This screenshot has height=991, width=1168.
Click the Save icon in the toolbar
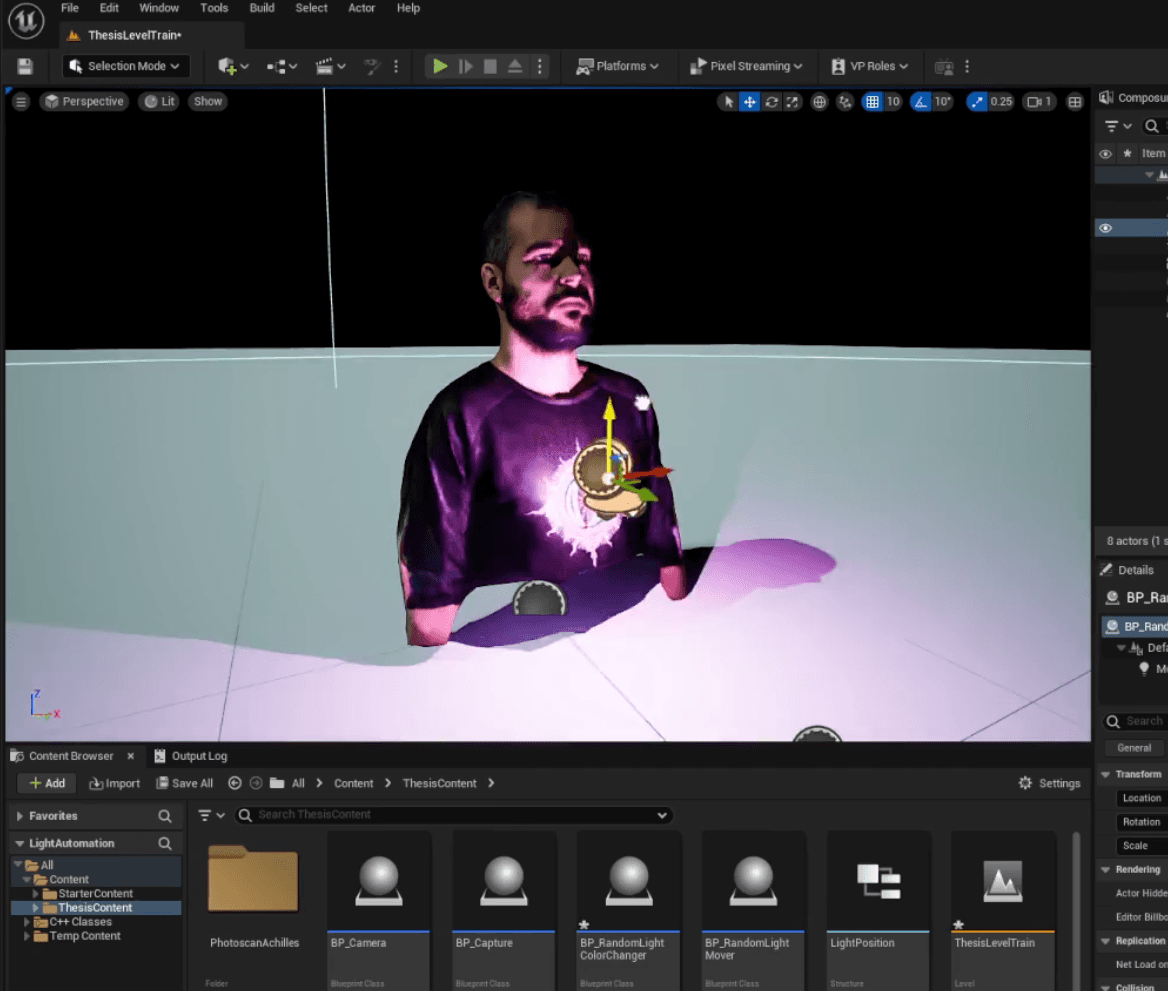coord(25,66)
